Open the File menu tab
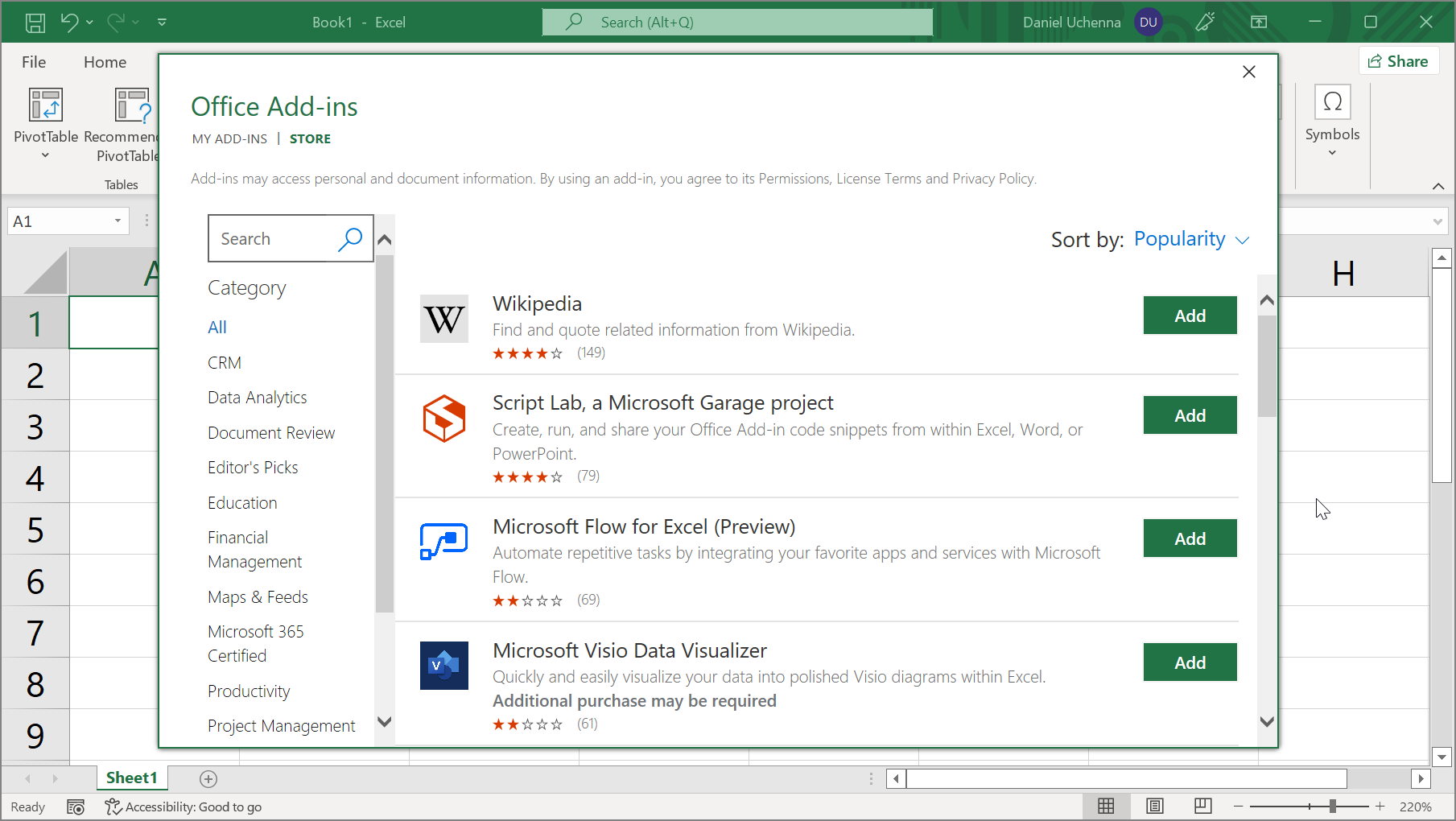Screen dimensions: 1456x821 tap(34, 62)
